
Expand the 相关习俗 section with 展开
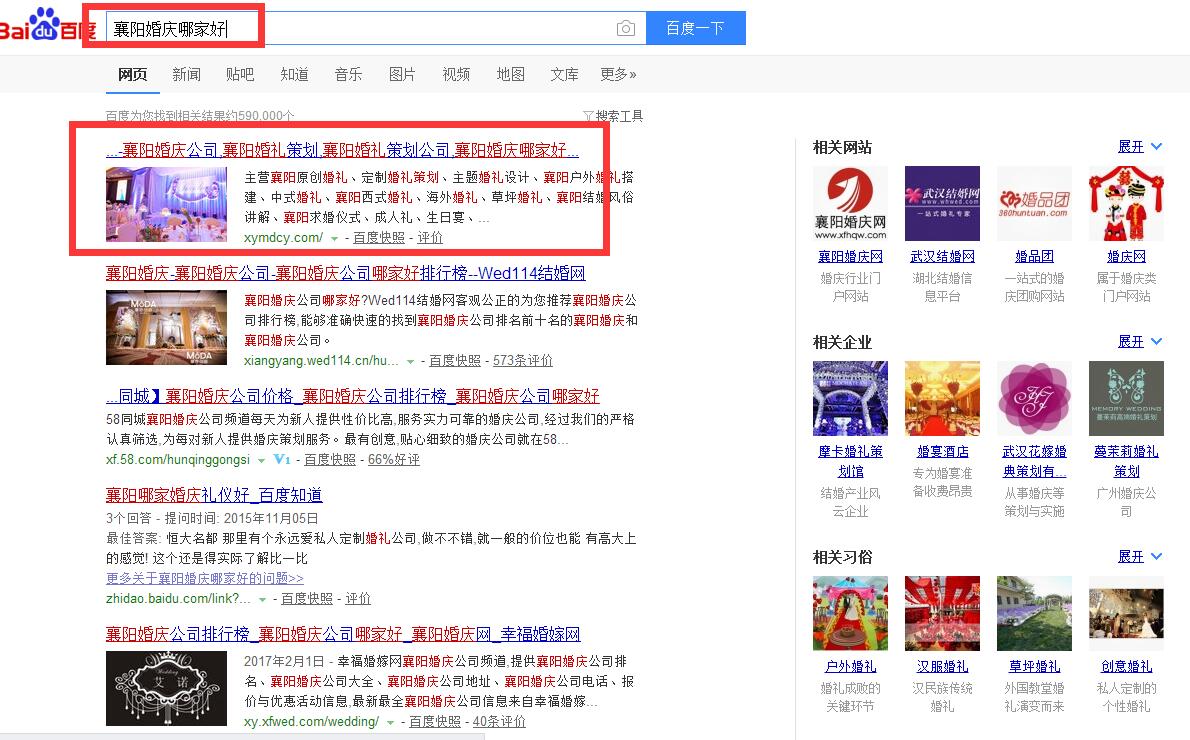pyautogui.click(x=1140, y=556)
